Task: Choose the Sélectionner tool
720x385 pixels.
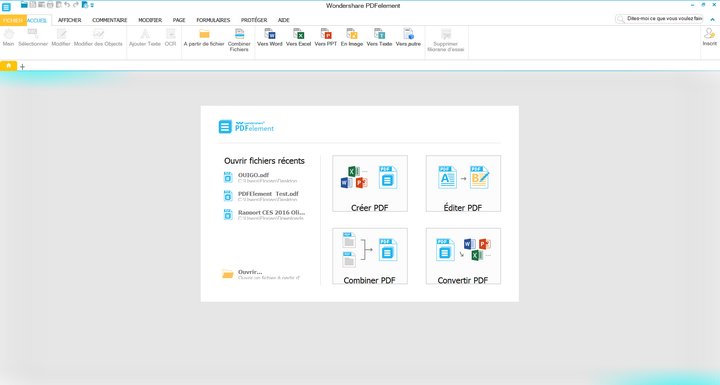Action: click(x=33, y=37)
